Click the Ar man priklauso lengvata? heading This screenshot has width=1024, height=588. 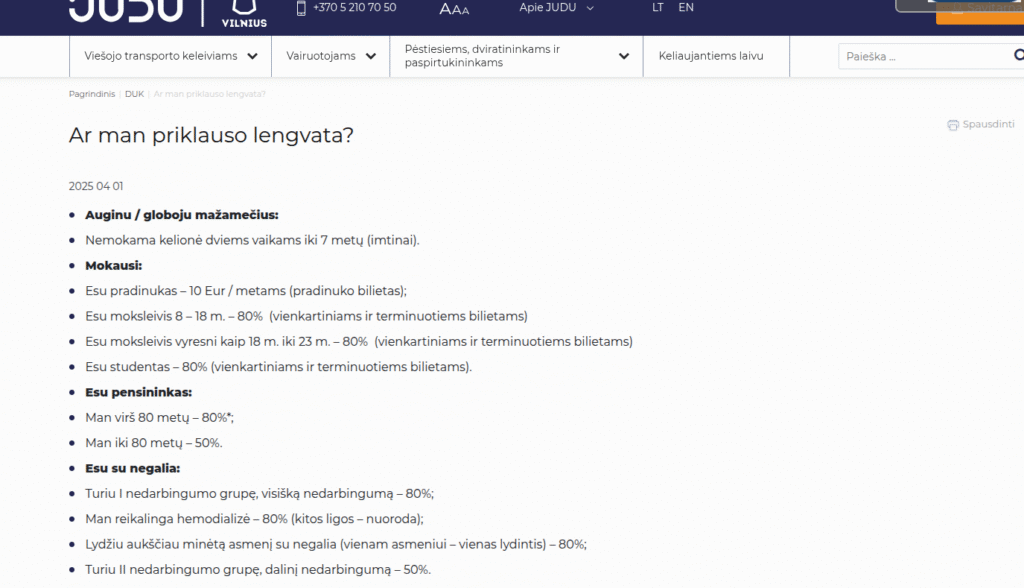coord(211,135)
